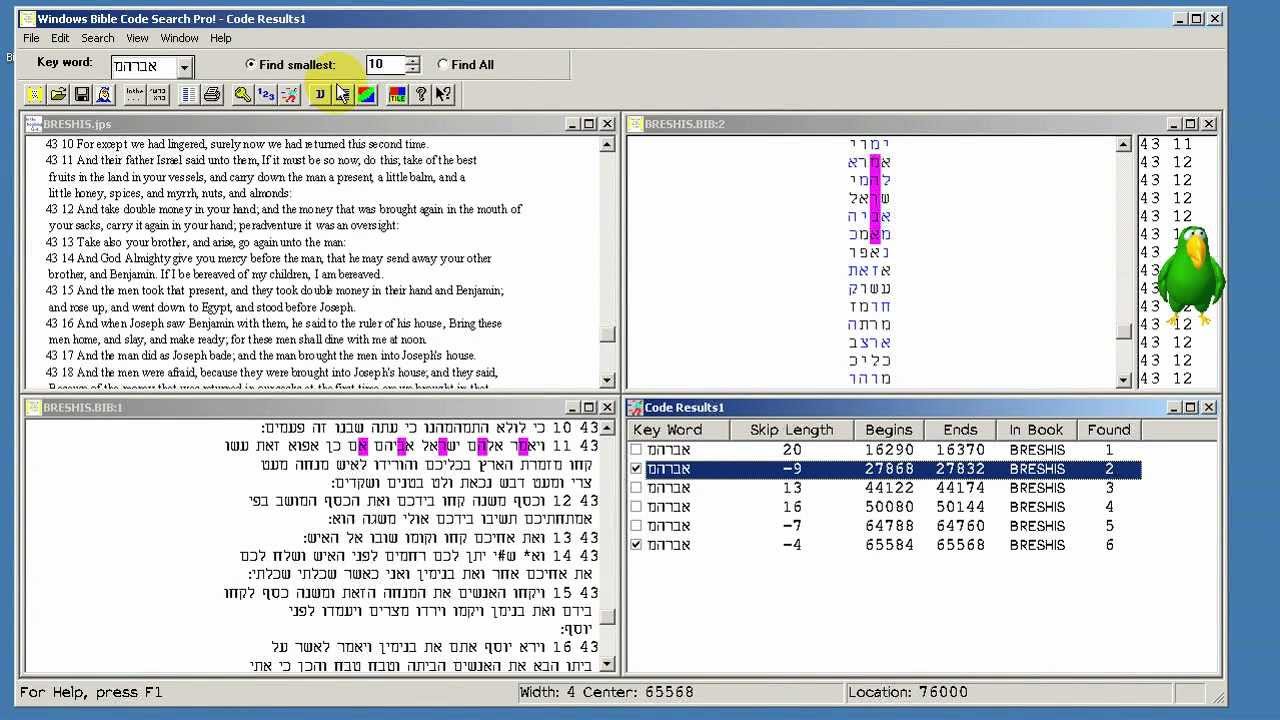Viewport: 1280px width, 720px height.
Task: Click the columns layout toolbar icon
Action: click(189, 94)
